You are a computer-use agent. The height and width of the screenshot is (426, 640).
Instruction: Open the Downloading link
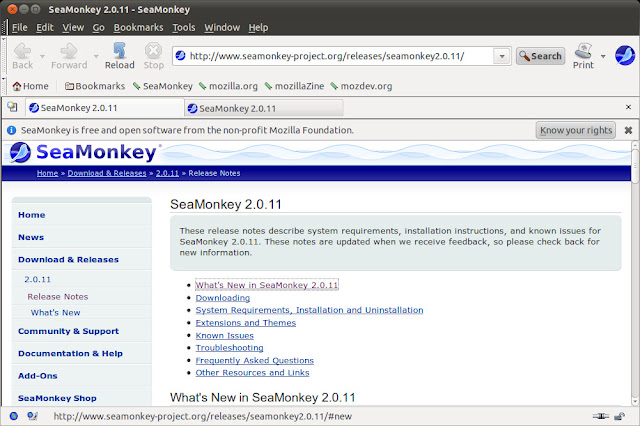223,298
